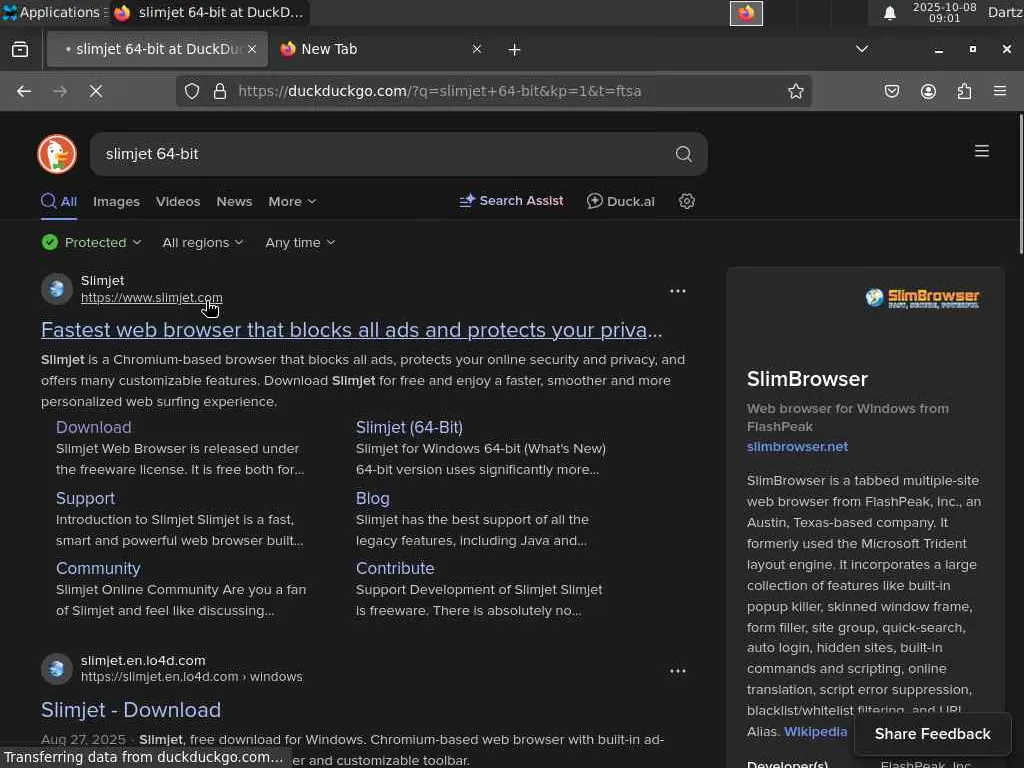Viewport: 1024px width, 768px height.
Task: Open the Support sitelink
Action: (86, 498)
